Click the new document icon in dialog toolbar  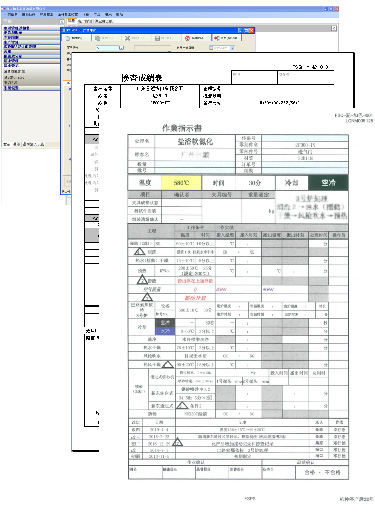pos(68,38)
